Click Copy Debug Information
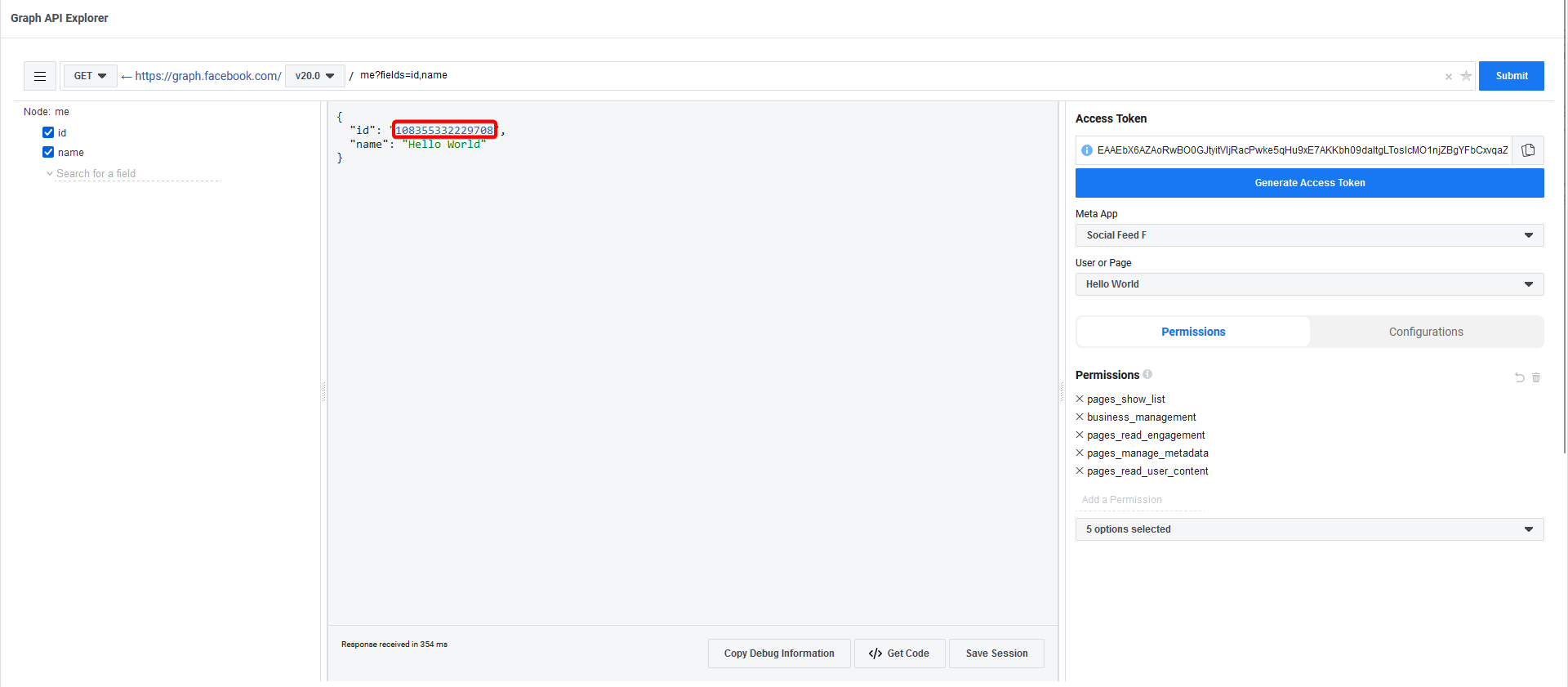 (x=779, y=654)
